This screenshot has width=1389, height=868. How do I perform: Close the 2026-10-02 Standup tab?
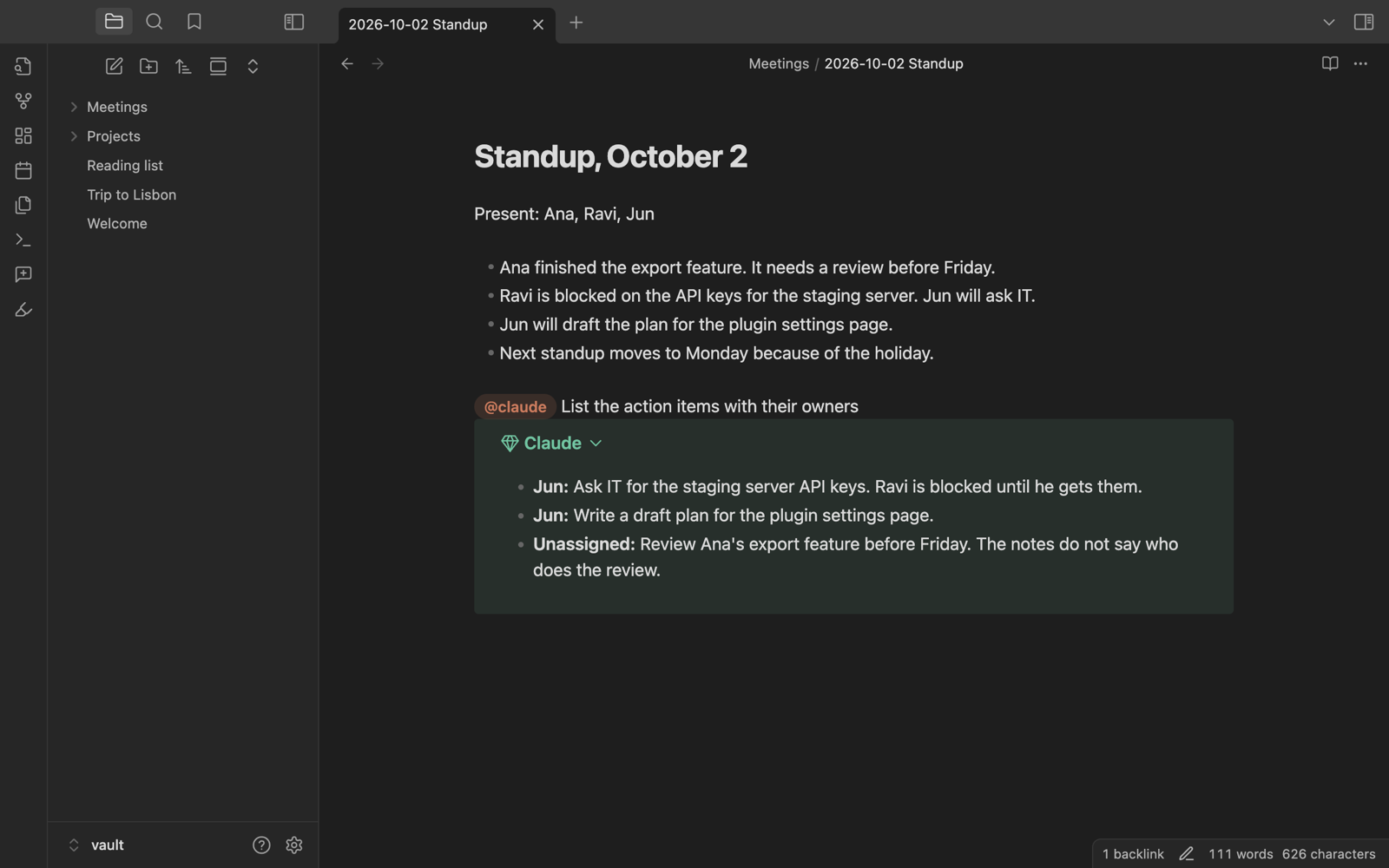coord(538,24)
